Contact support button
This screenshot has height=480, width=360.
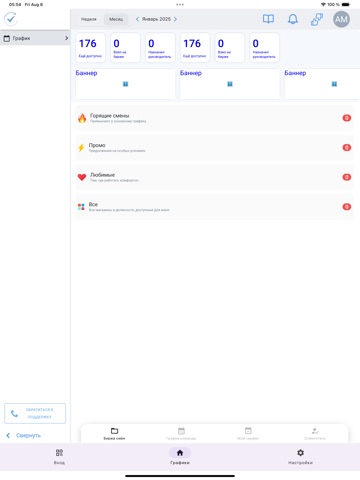(x=35, y=413)
